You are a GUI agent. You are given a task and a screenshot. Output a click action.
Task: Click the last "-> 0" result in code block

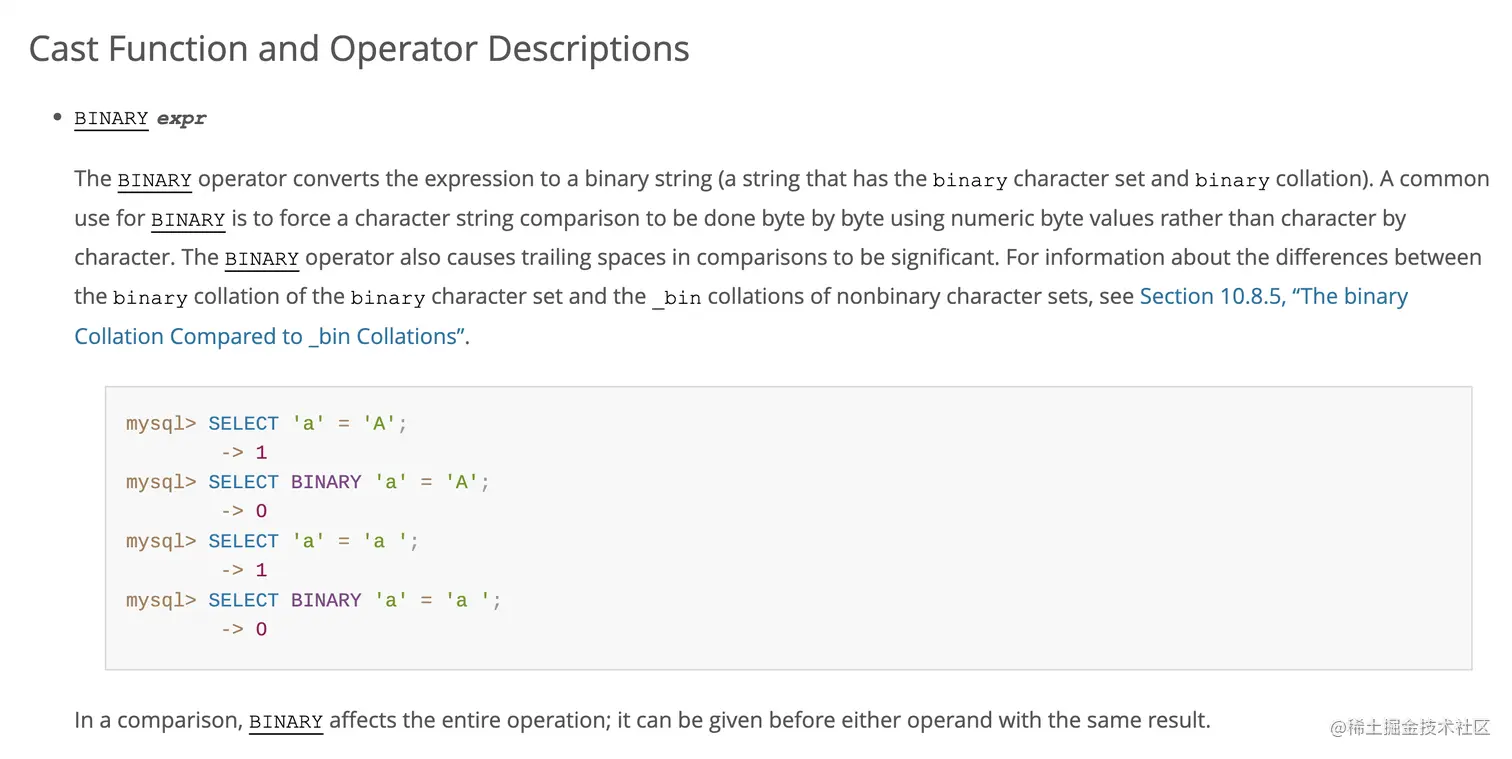pos(244,629)
